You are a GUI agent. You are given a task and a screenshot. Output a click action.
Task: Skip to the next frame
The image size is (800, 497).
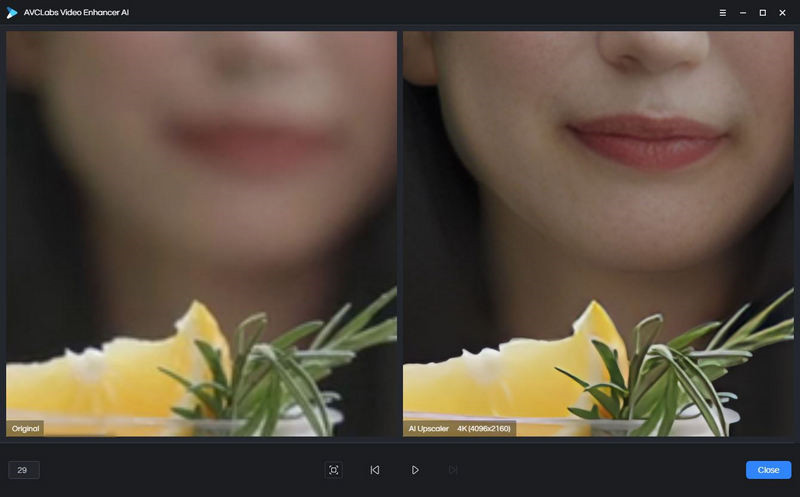(453, 469)
